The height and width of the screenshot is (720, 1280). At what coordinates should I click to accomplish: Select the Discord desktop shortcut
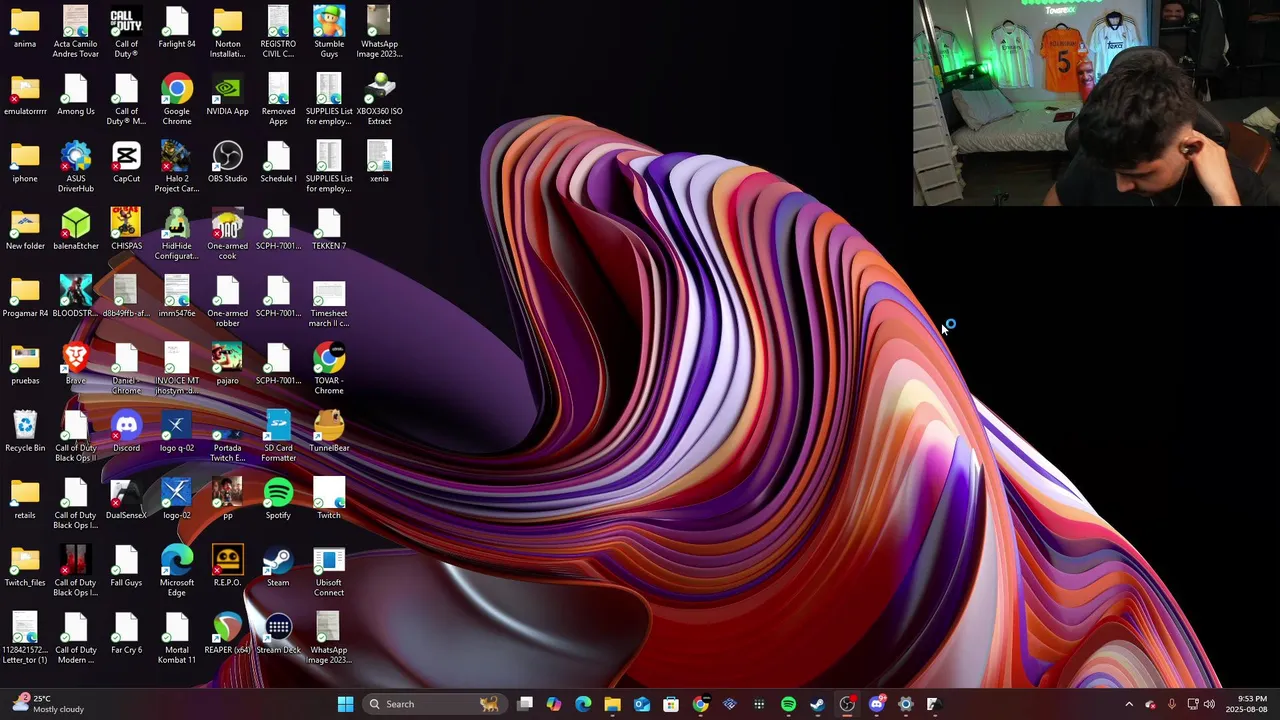tap(126, 431)
